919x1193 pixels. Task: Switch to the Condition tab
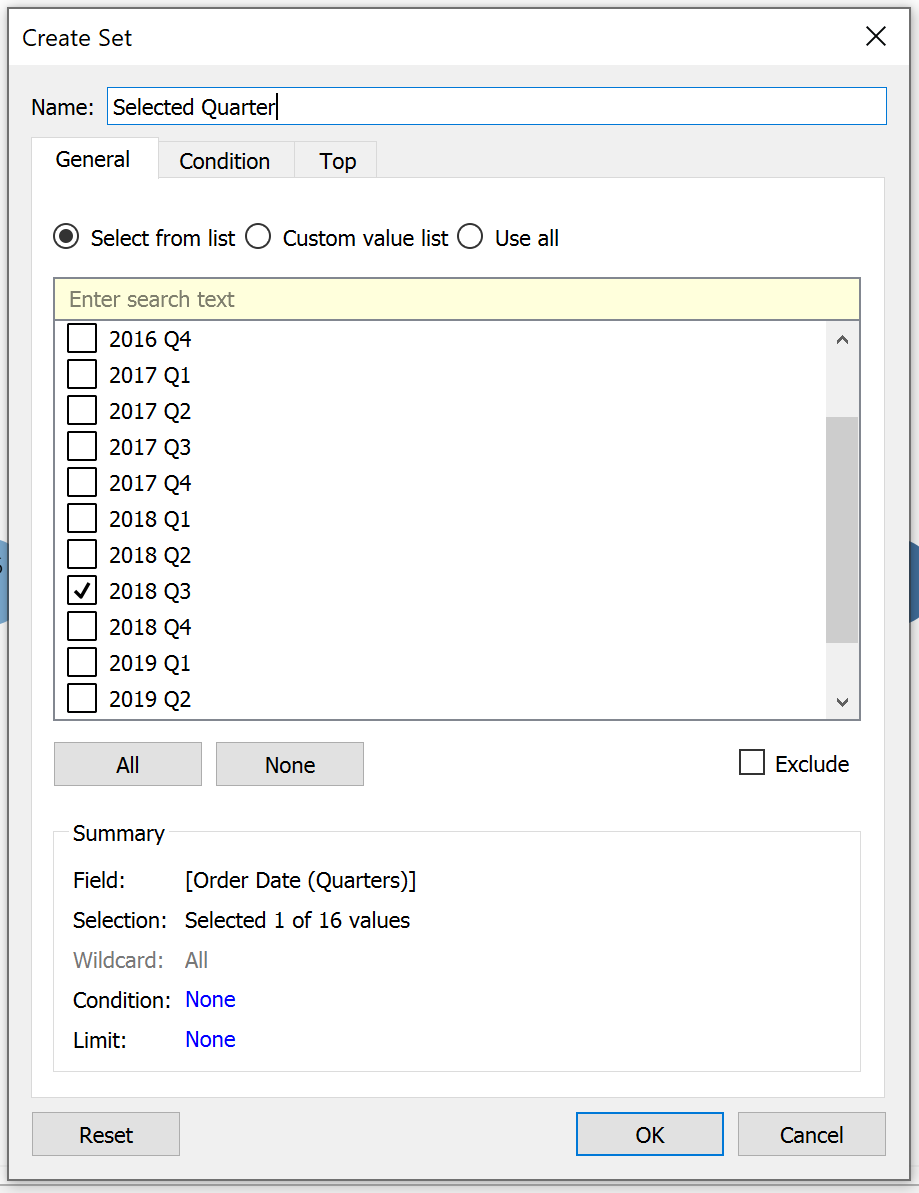tap(225, 161)
